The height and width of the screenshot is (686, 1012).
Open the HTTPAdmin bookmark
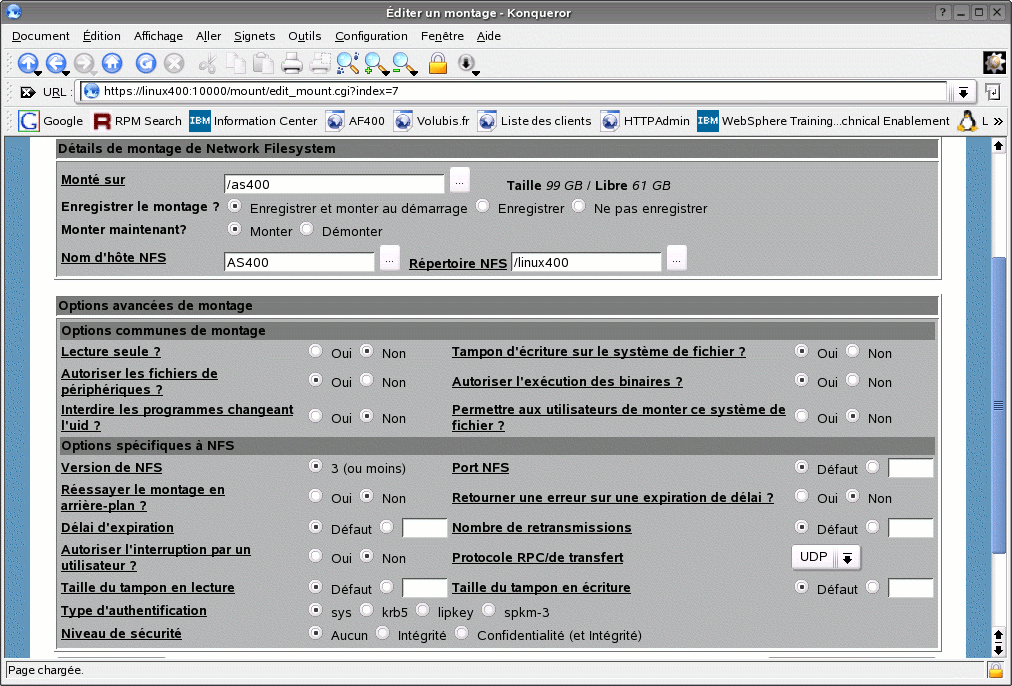point(645,121)
